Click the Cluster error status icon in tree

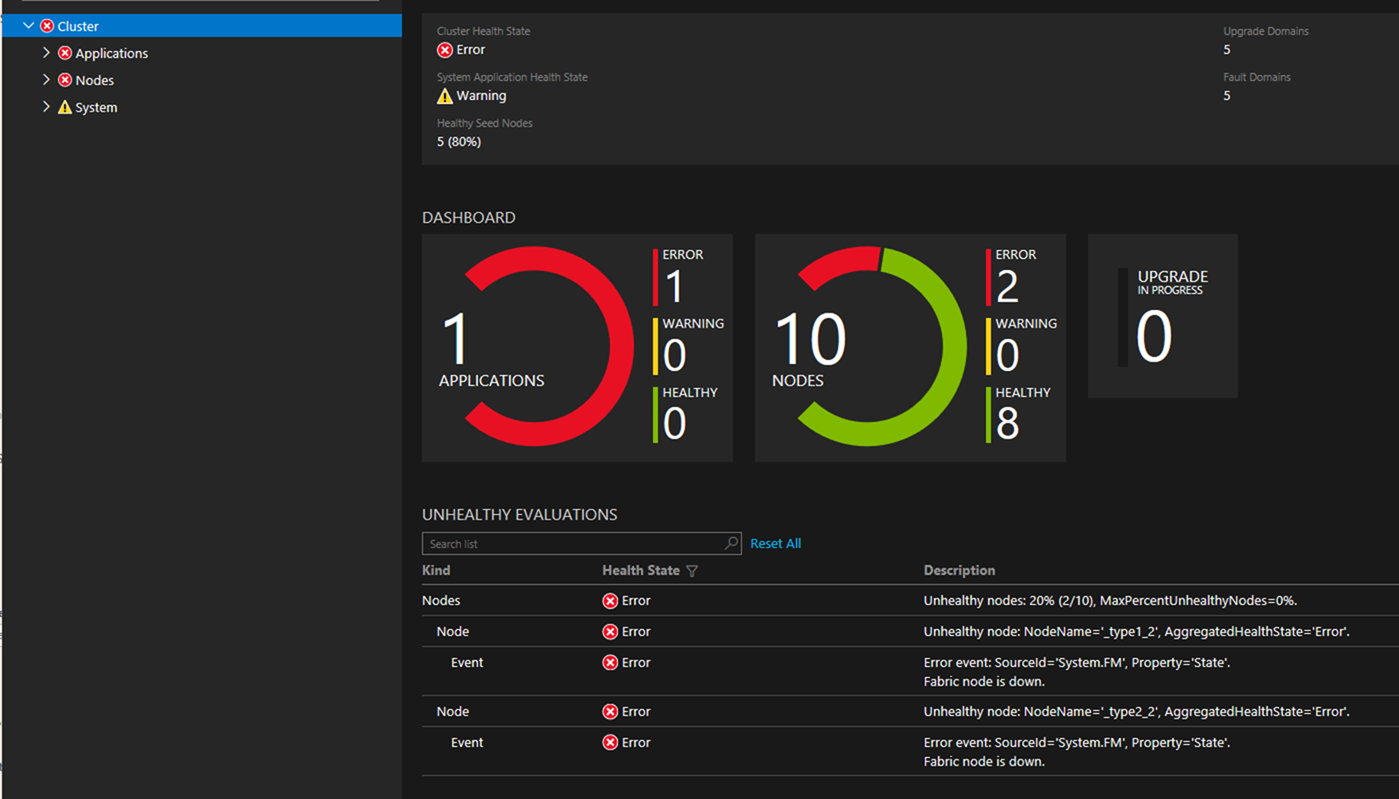pos(47,26)
